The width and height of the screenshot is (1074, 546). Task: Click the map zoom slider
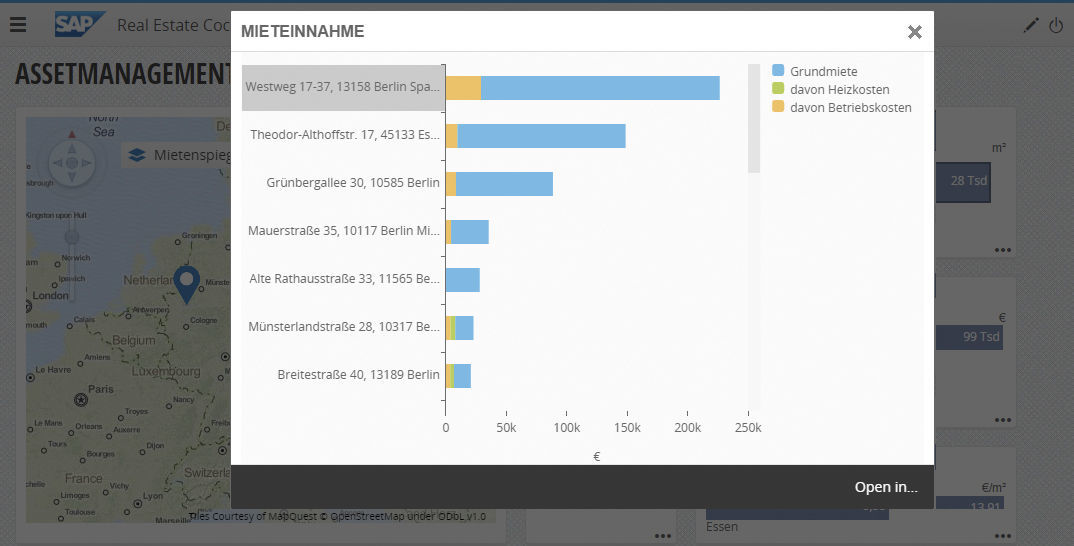point(71,237)
